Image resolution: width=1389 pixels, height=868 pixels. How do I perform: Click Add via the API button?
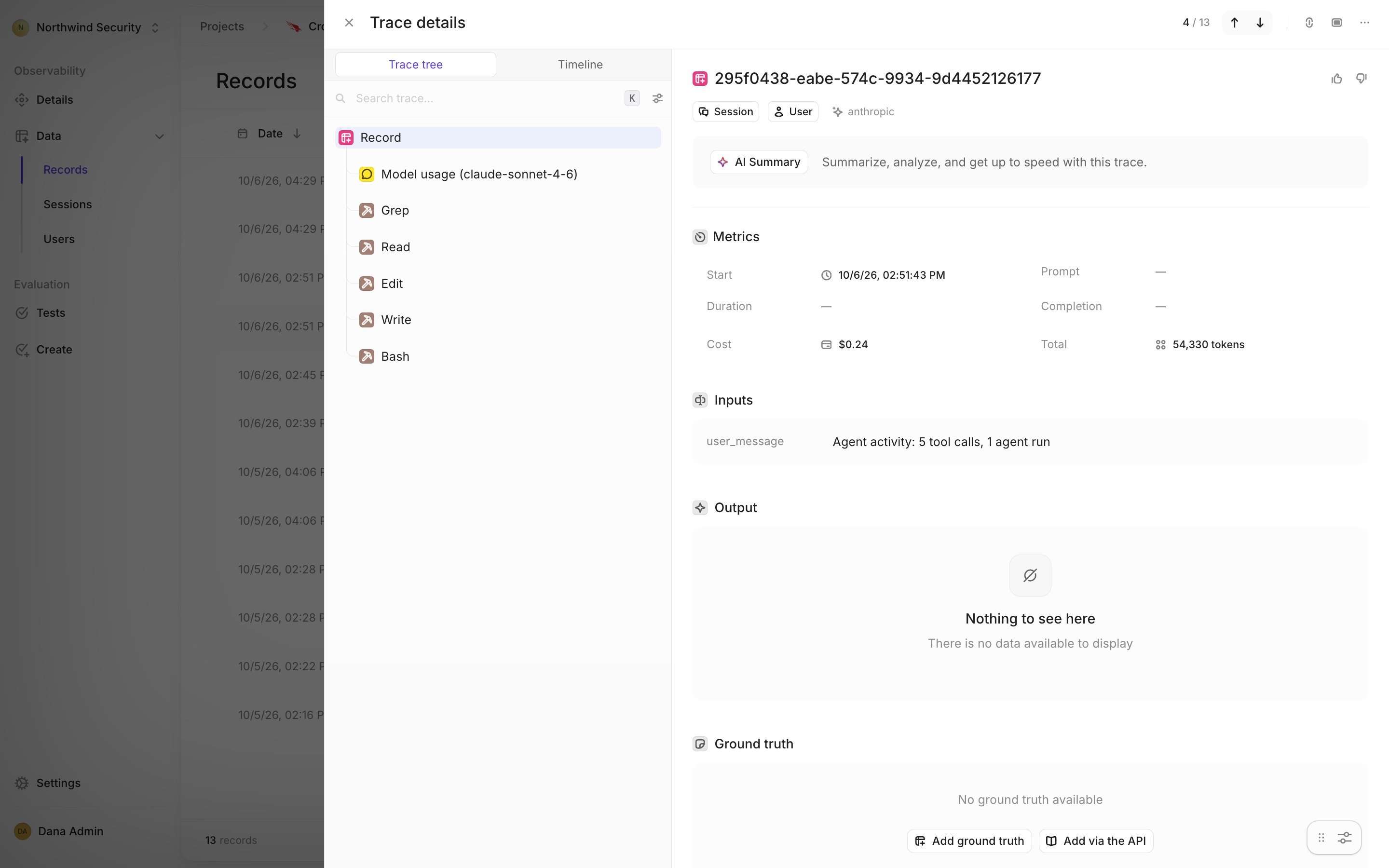pos(1096,841)
